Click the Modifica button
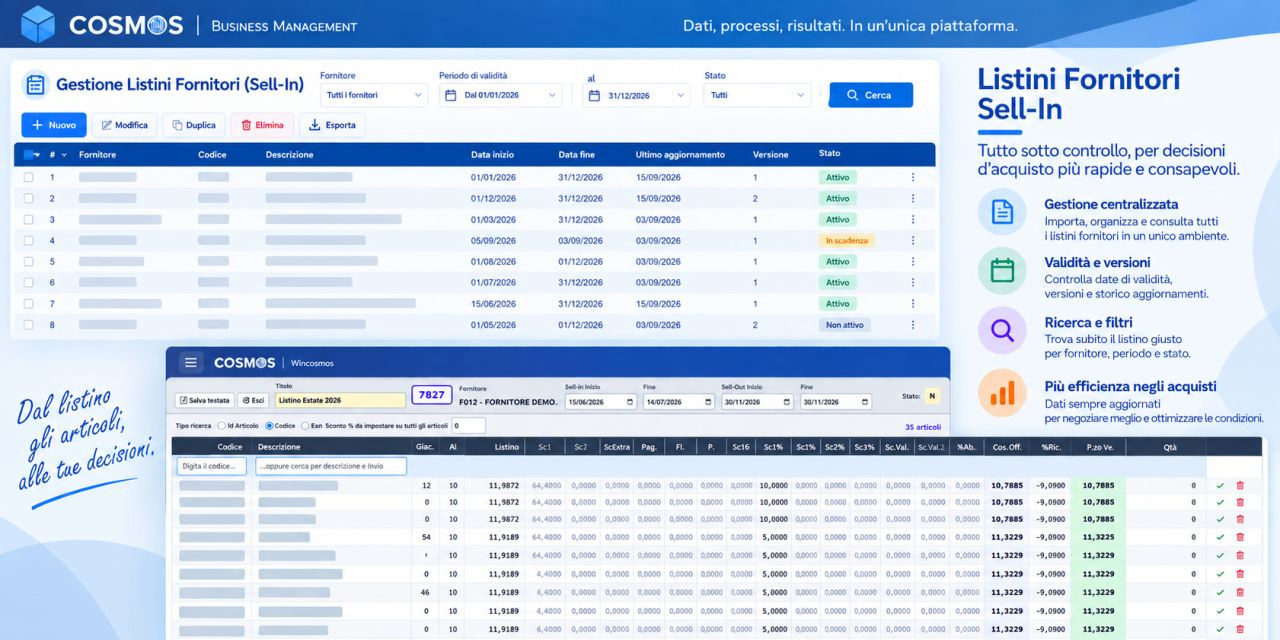 [x=124, y=125]
